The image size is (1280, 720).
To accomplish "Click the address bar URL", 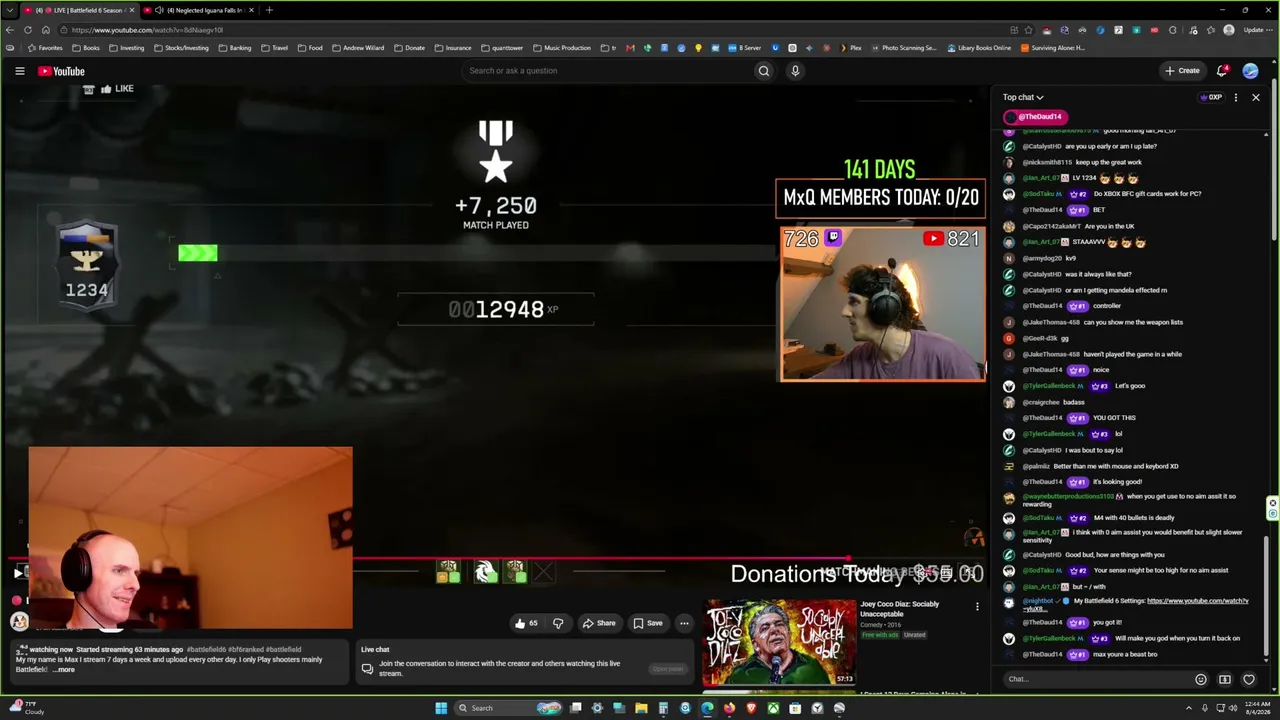I will pos(147,30).
